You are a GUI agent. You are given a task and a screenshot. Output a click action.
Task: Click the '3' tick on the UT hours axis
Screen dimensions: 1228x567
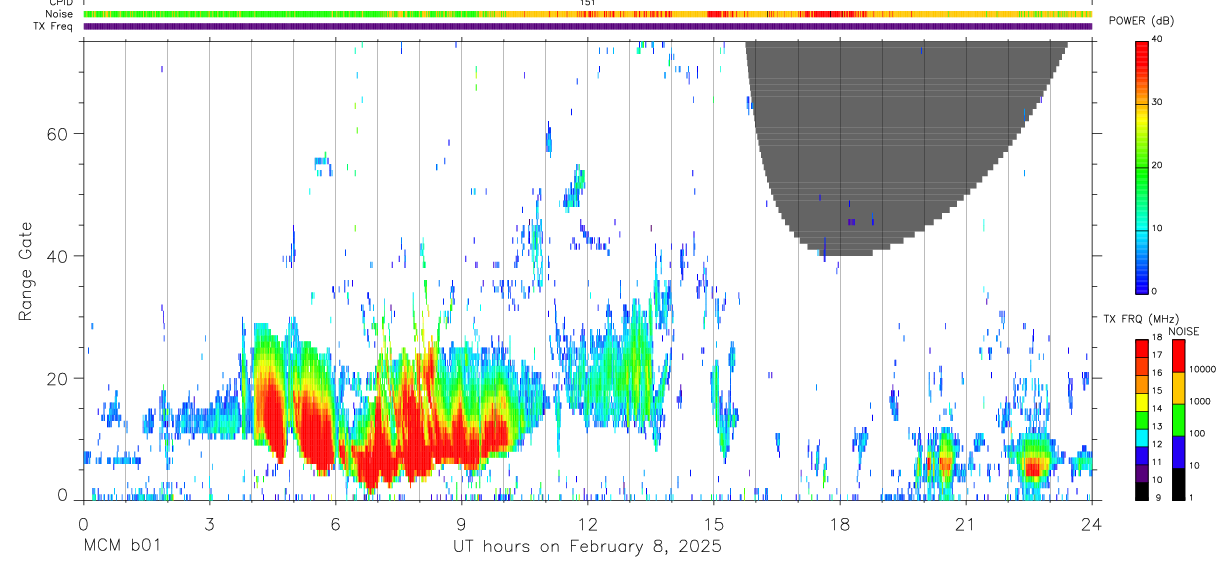209,523
